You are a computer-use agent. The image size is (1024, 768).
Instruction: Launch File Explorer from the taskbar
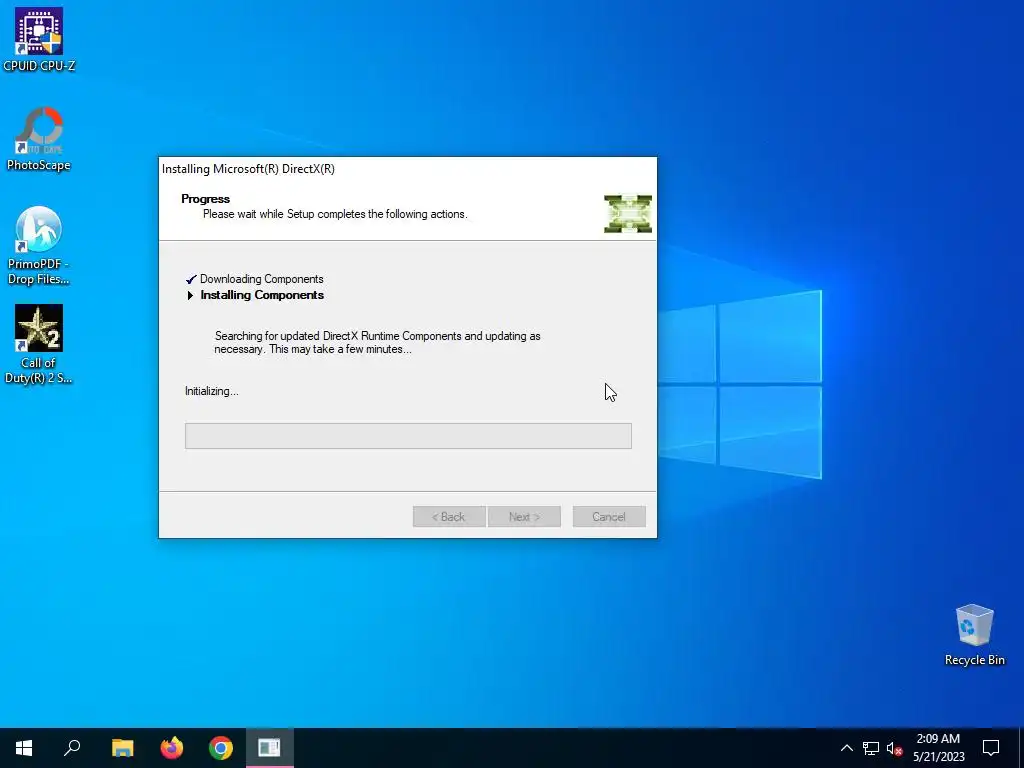click(x=122, y=748)
